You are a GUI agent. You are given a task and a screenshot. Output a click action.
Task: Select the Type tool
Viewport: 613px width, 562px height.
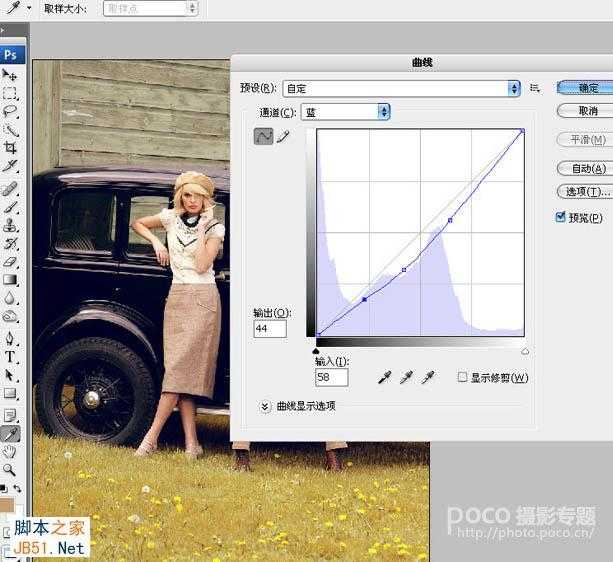[x=9, y=357]
